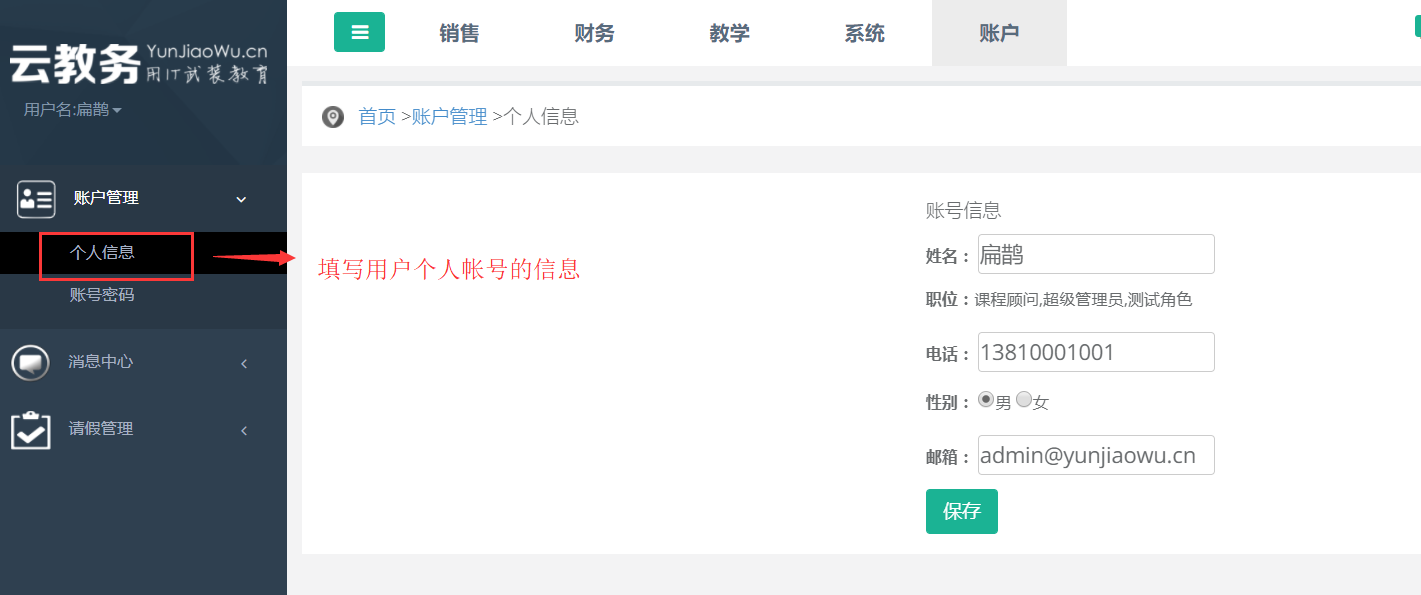Viewport: 1421px width, 595px height.
Task: Open 账户管理 breadcrumb link
Action: point(449,116)
